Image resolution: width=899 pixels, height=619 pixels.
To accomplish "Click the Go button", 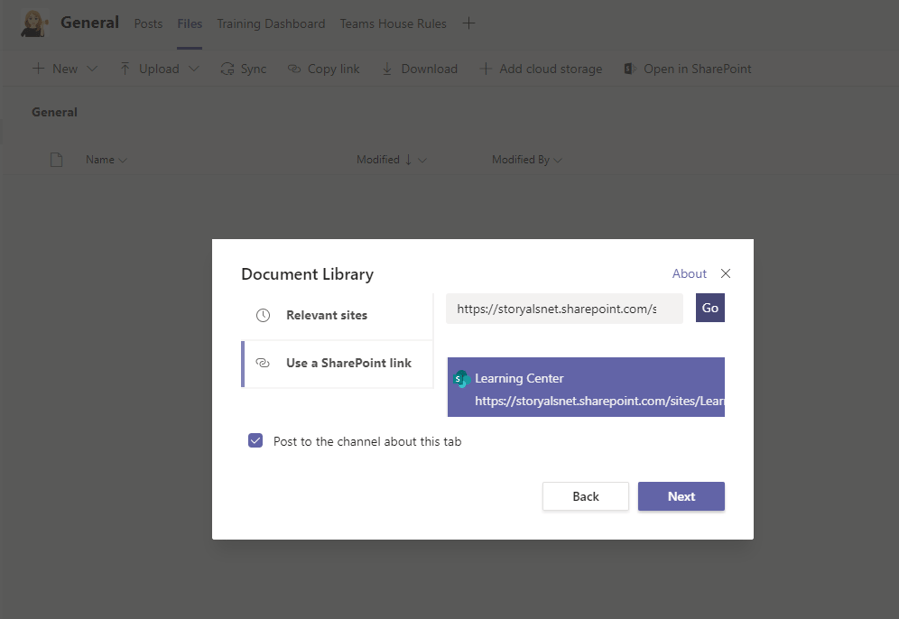I will tap(710, 308).
